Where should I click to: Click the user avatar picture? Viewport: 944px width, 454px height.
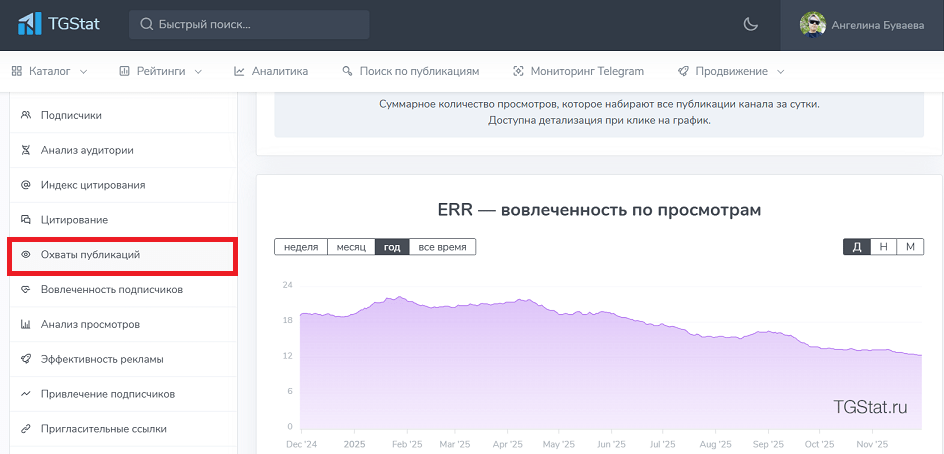click(813, 25)
